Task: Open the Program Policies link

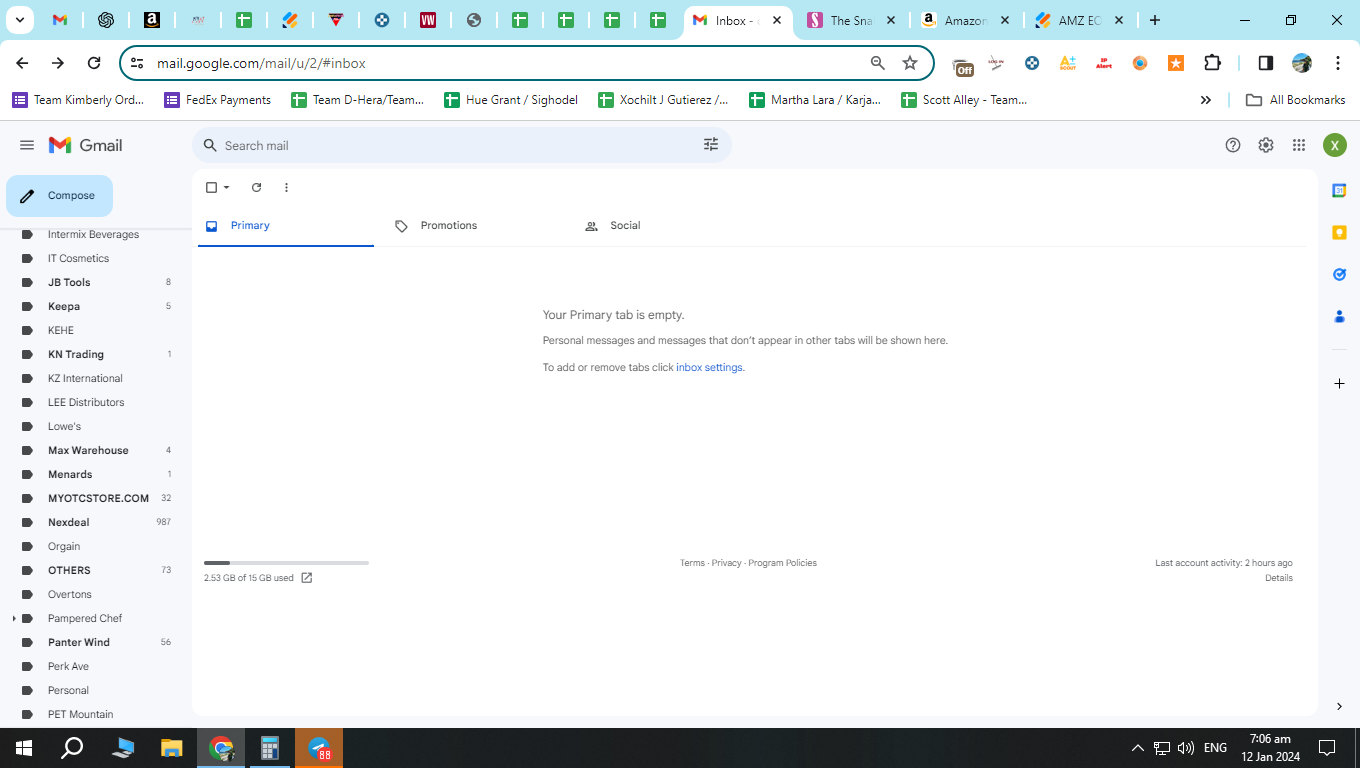Action: click(x=782, y=563)
